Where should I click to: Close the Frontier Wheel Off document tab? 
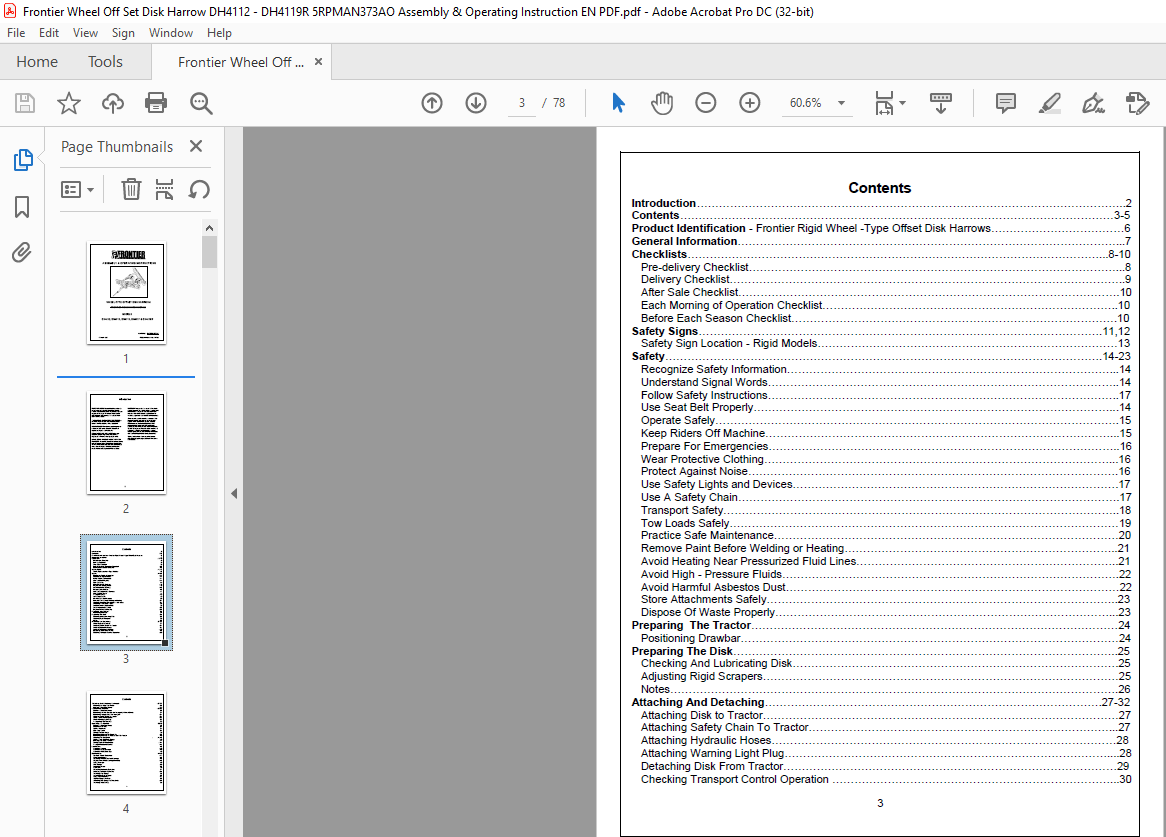click(x=318, y=62)
